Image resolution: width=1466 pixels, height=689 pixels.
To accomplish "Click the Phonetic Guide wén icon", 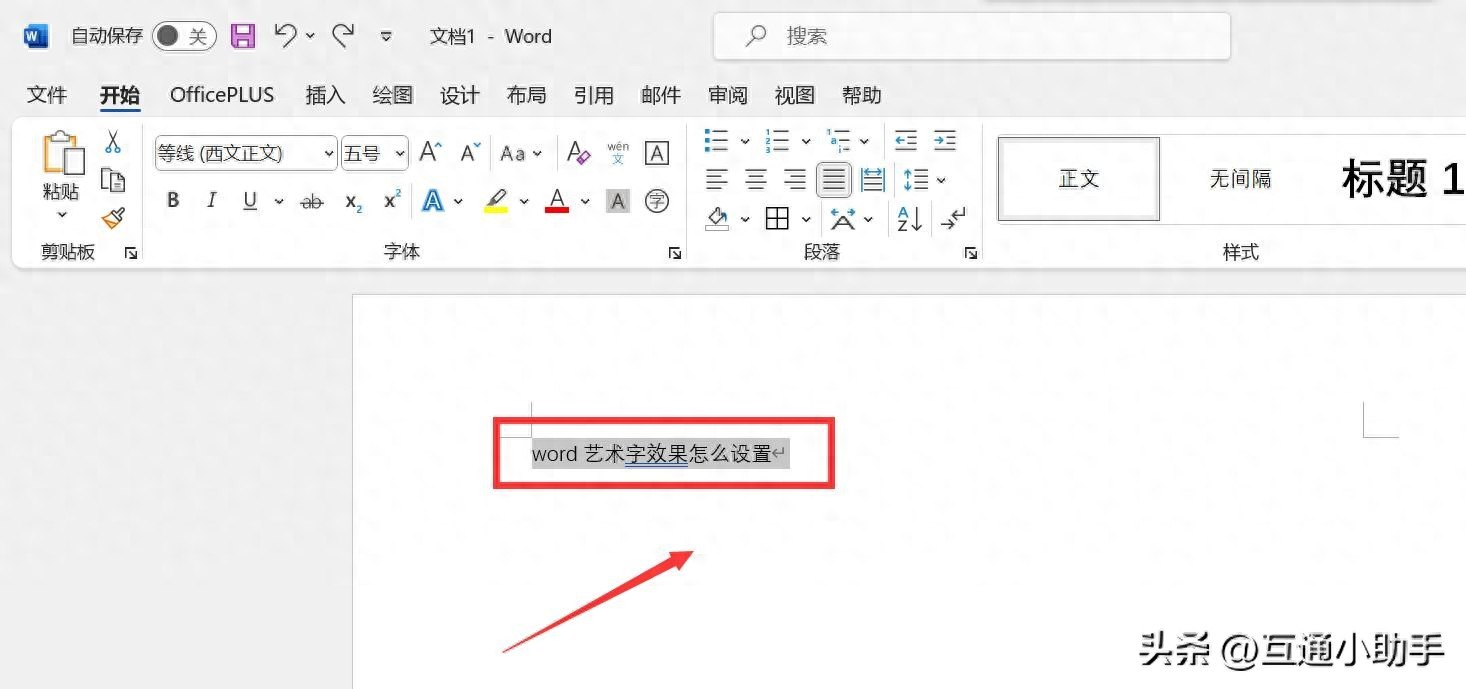I will (618, 153).
